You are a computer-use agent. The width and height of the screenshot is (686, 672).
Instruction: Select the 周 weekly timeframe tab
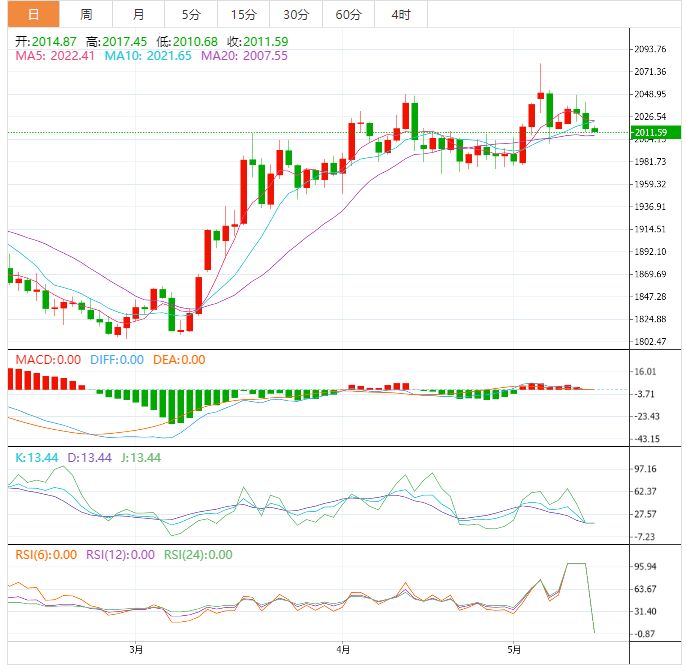(86, 14)
